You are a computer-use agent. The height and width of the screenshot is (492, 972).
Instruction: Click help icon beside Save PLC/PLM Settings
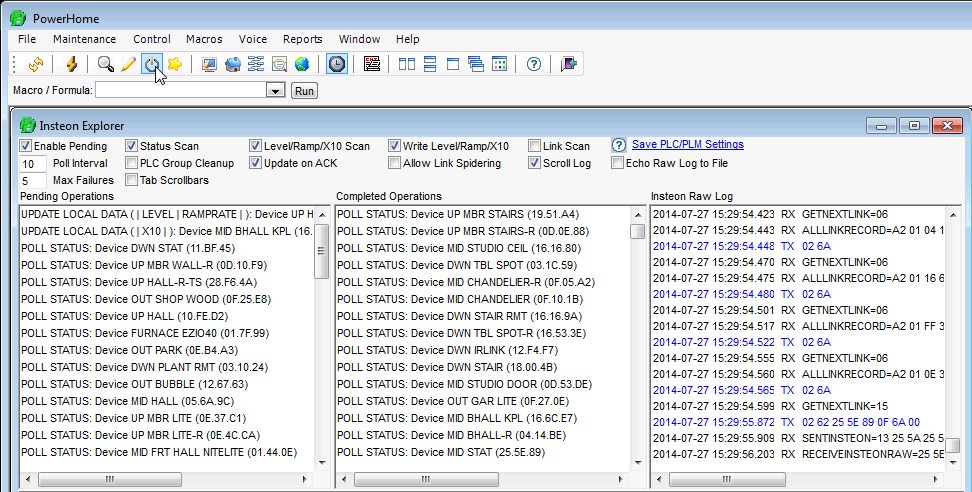click(x=619, y=145)
